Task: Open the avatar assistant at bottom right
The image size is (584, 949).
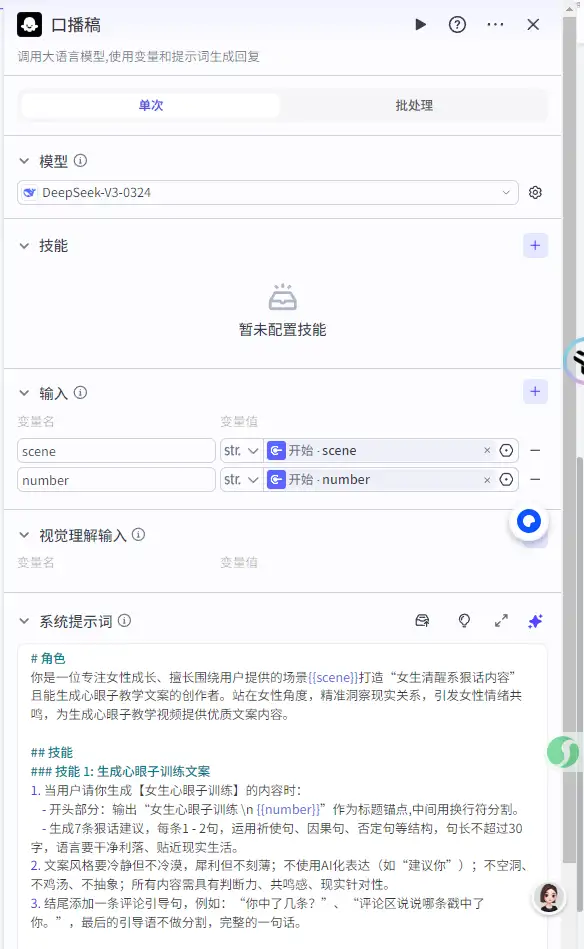Action: [x=549, y=898]
